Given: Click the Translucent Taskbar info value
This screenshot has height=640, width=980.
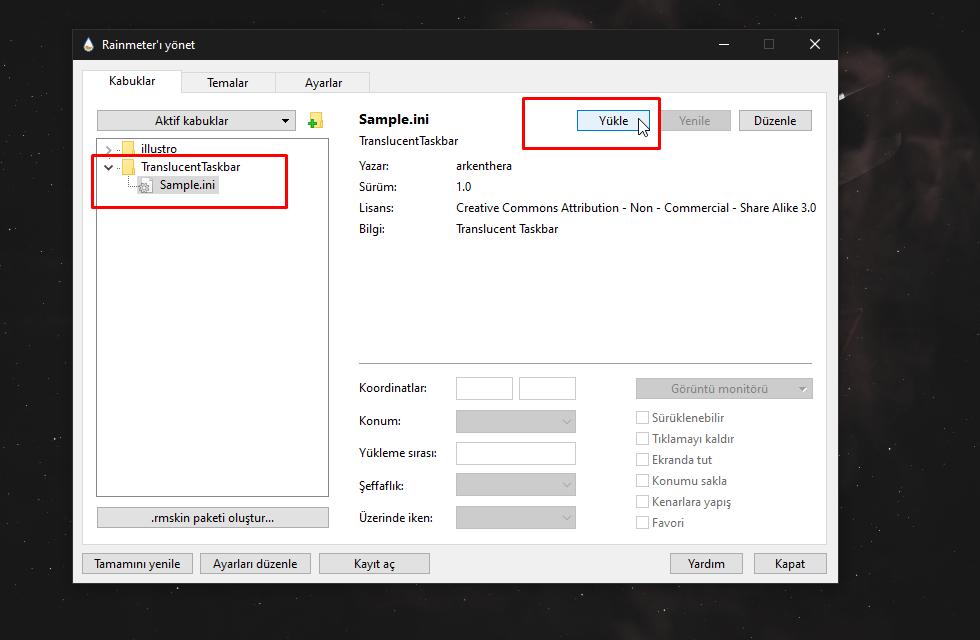Looking at the screenshot, I should click(507, 229).
